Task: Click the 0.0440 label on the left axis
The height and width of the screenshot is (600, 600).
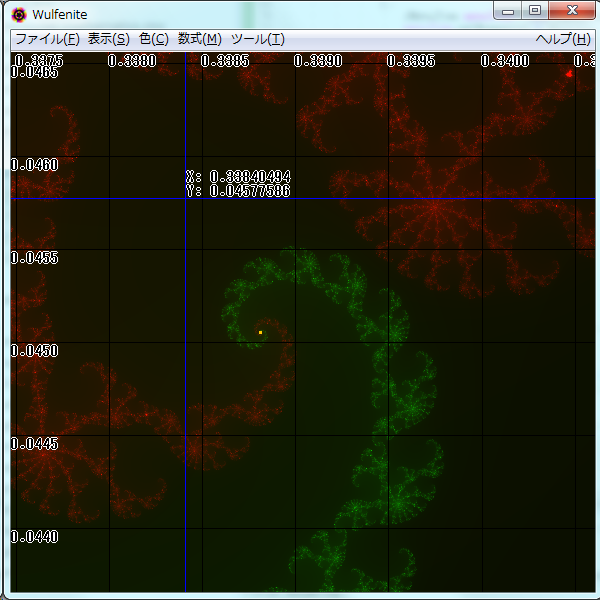Action: point(35,537)
